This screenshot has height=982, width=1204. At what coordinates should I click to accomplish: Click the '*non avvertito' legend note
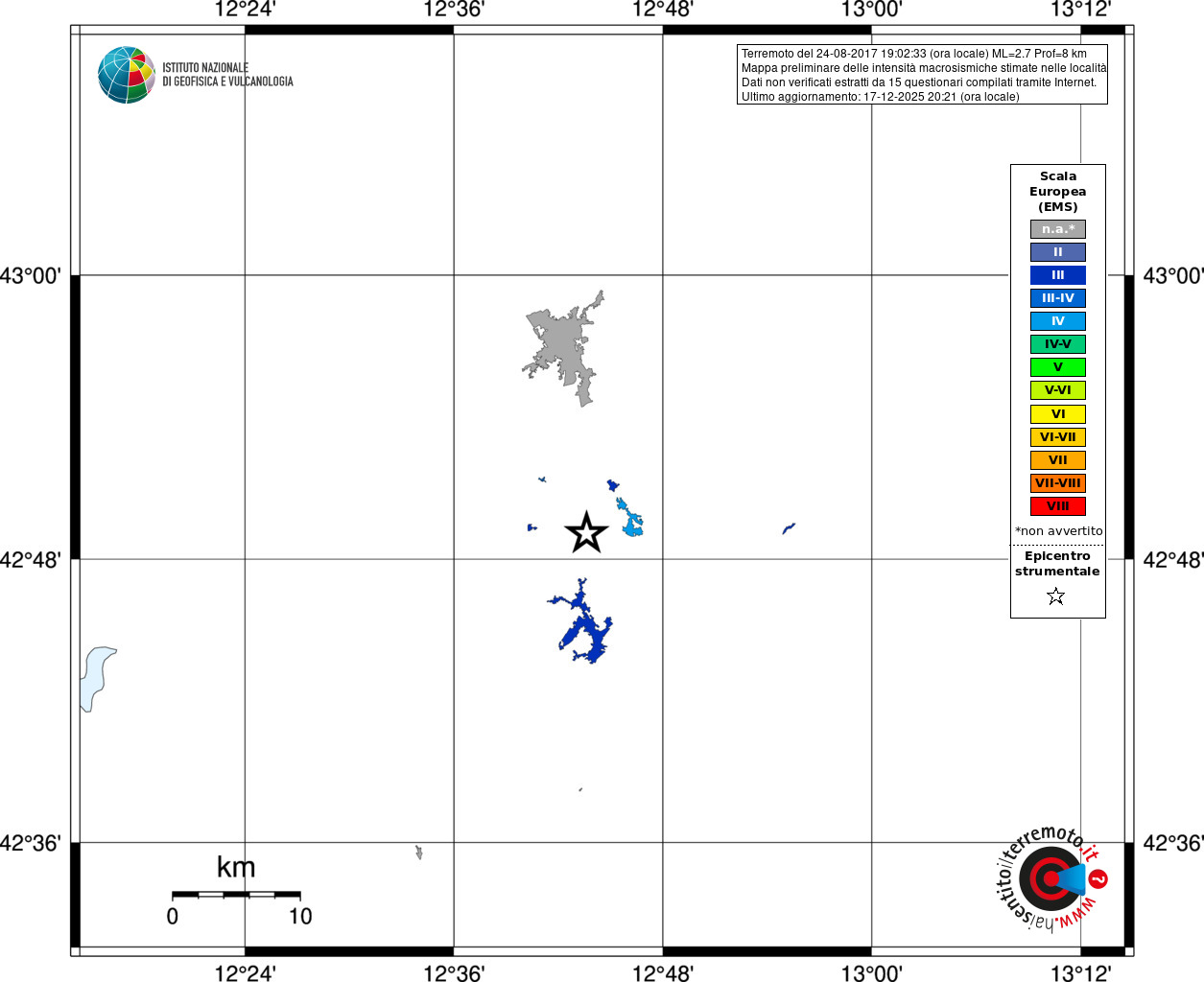click(1058, 531)
